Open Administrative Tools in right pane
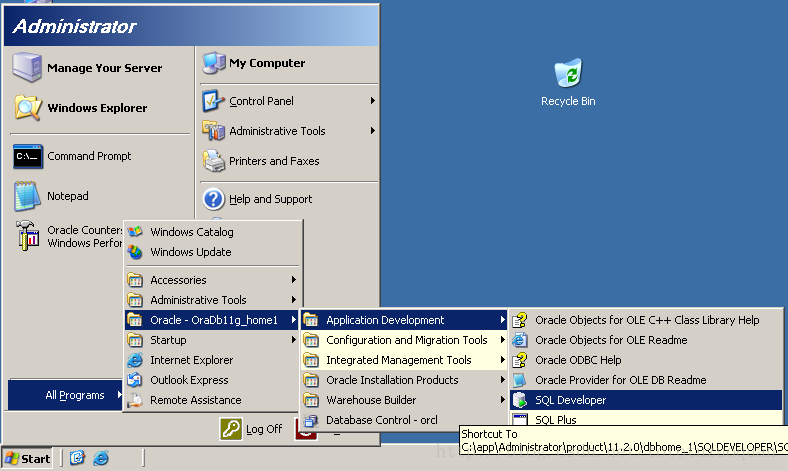The width and height of the screenshot is (788, 471). [289, 131]
